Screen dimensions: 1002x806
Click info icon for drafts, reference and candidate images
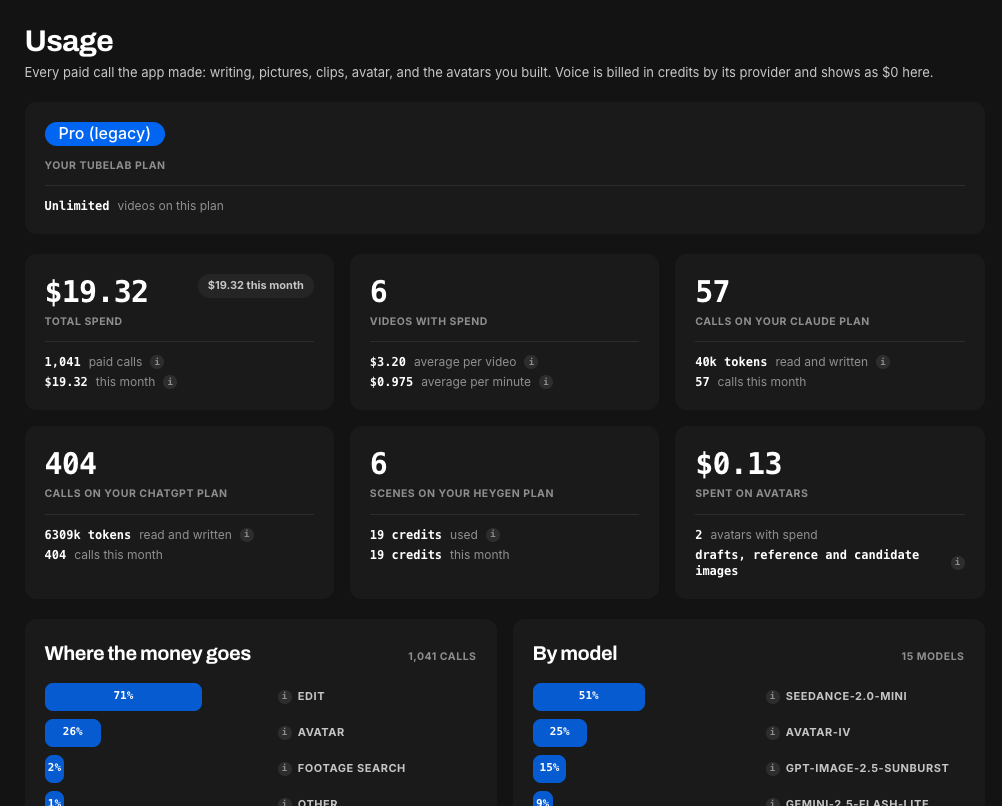click(957, 562)
